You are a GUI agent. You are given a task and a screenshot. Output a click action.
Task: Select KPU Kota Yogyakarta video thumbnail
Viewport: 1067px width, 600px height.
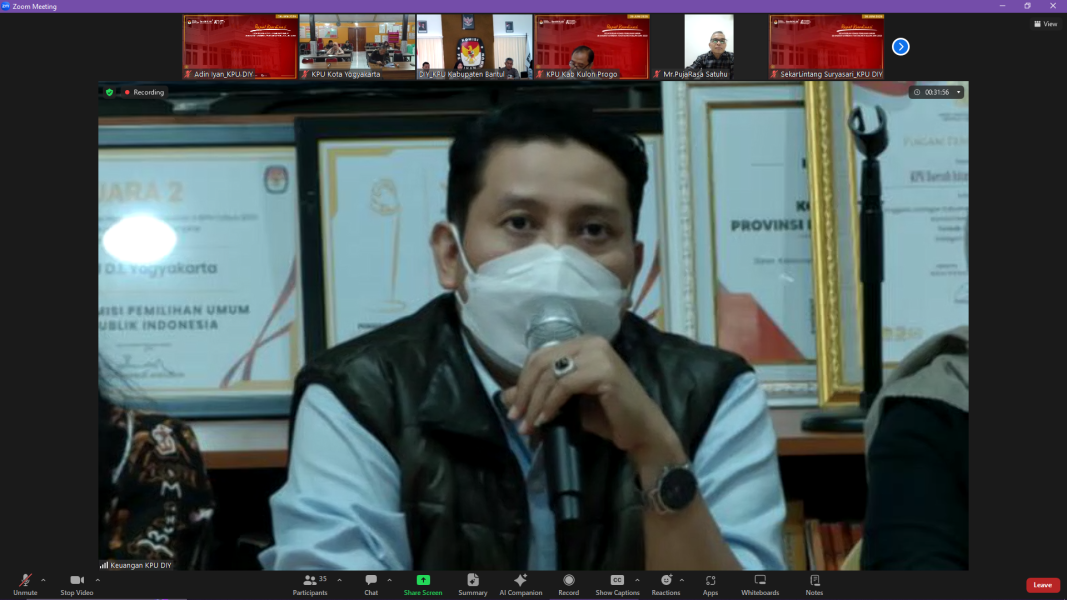point(357,47)
